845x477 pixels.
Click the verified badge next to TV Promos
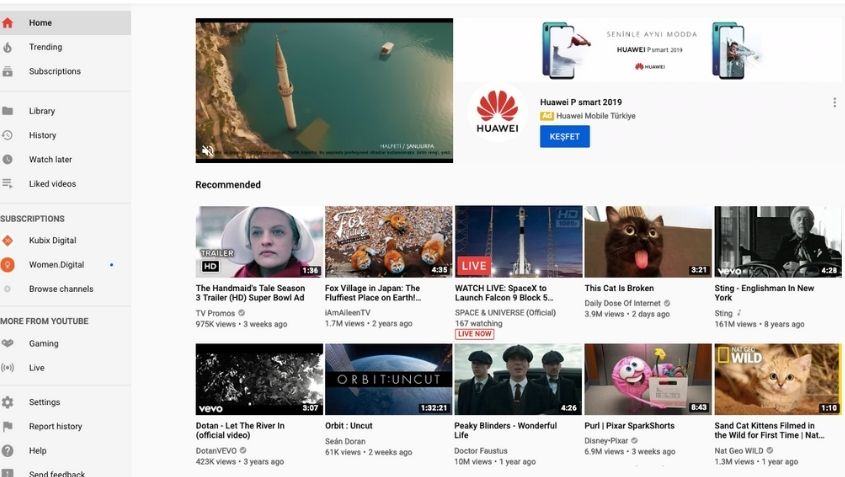coord(241,313)
